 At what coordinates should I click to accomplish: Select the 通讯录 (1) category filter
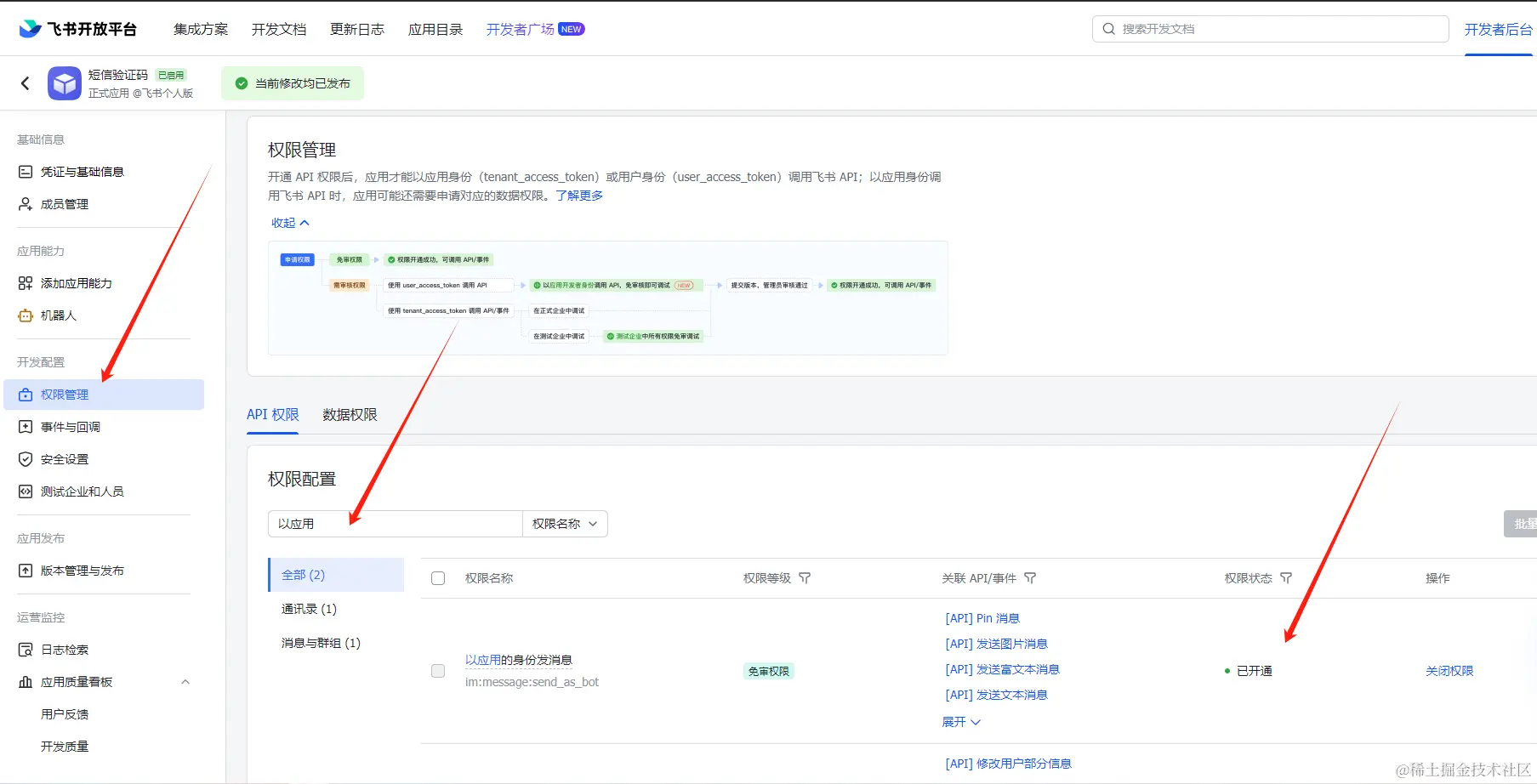click(x=310, y=609)
